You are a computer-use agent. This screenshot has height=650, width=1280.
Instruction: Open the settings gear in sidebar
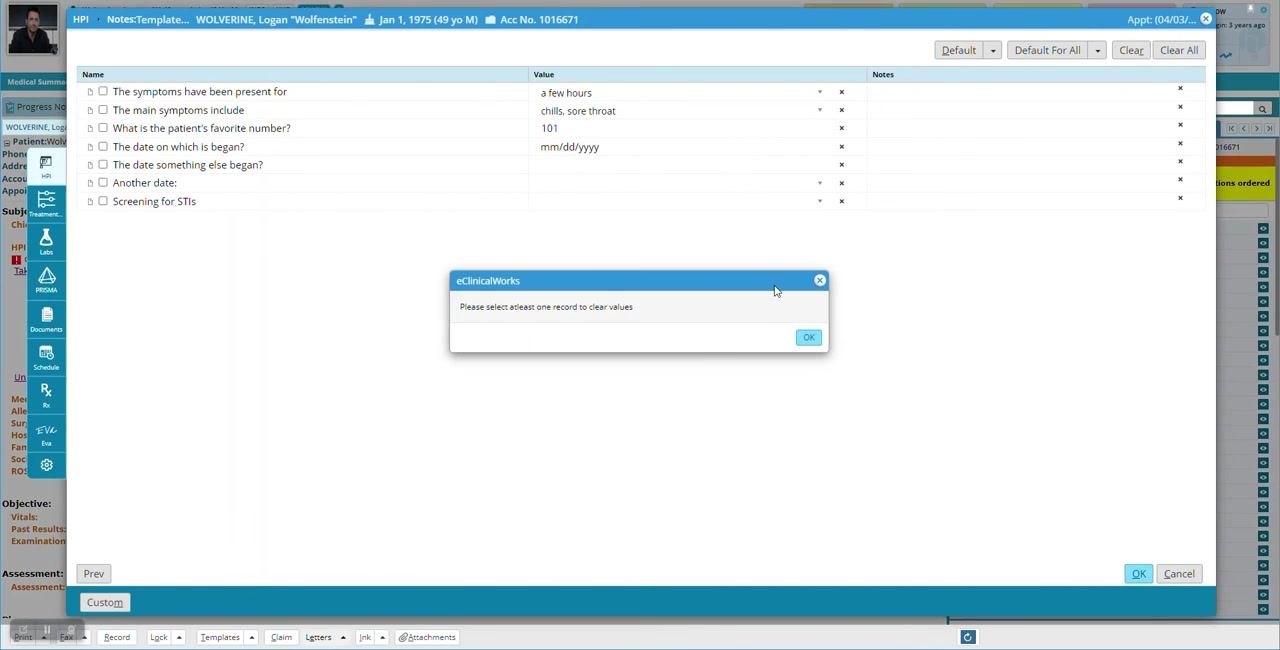[46, 465]
